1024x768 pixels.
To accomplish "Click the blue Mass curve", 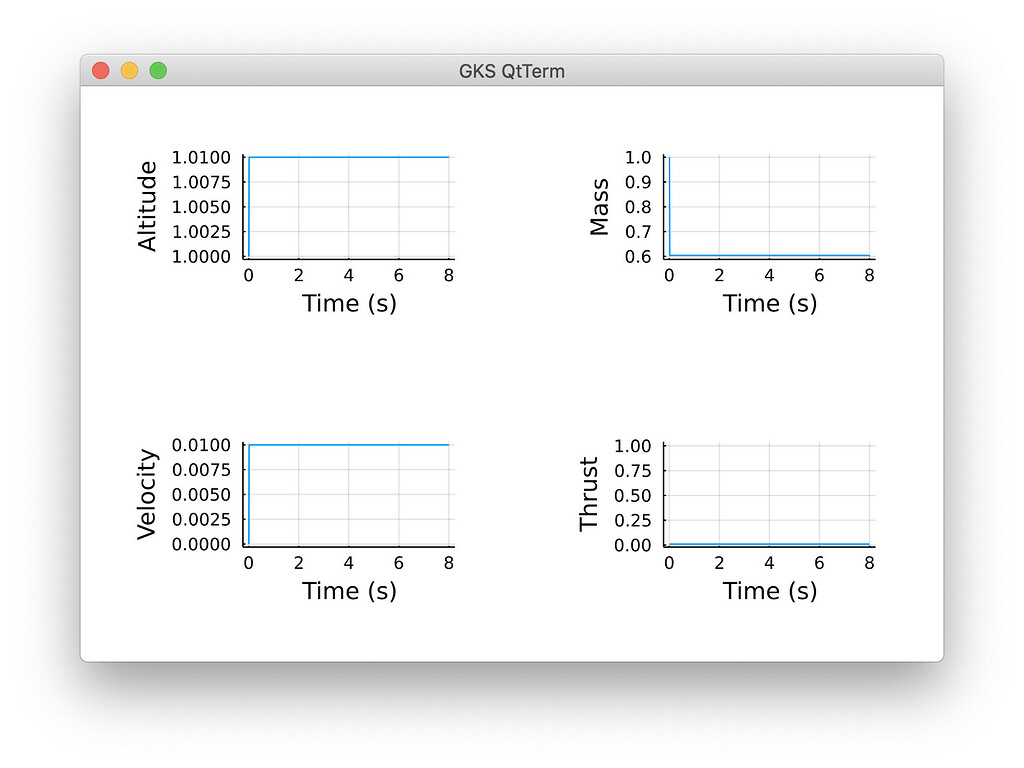I will [770, 255].
